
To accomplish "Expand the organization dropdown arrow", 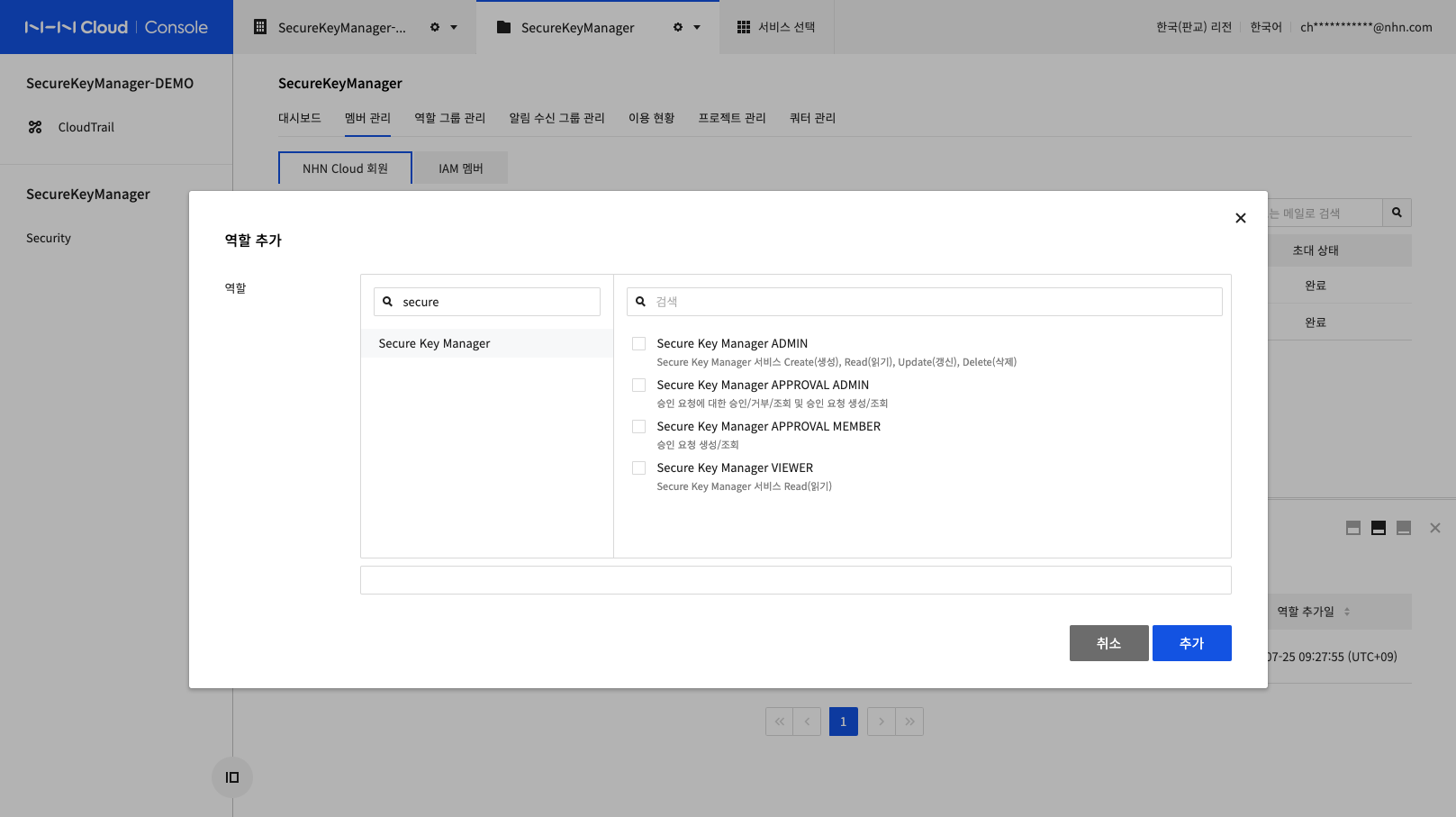I will coord(454,27).
